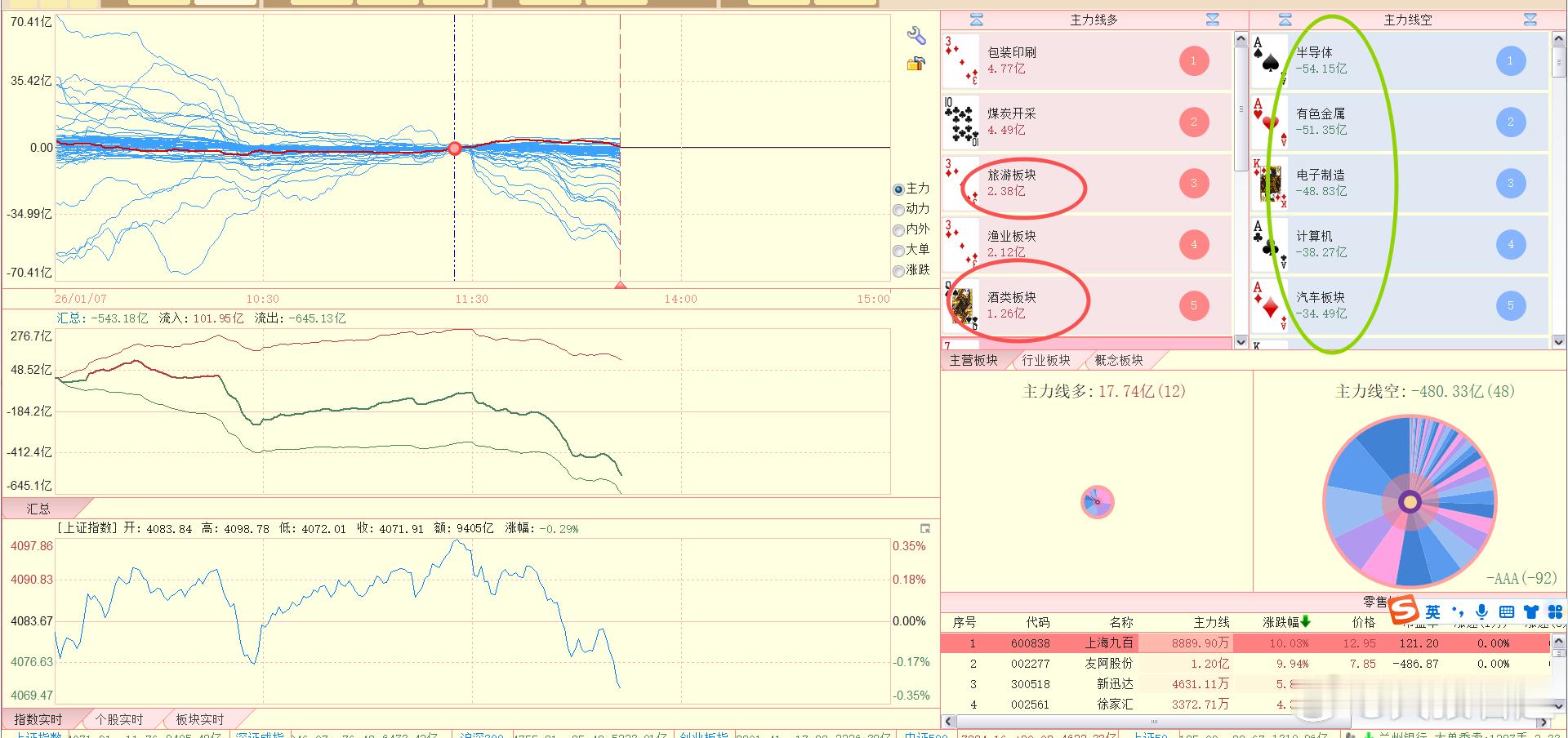Select the 上海九百 row in the table
Image resolution: width=1568 pixels, height=738 pixels.
tap(1111, 643)
